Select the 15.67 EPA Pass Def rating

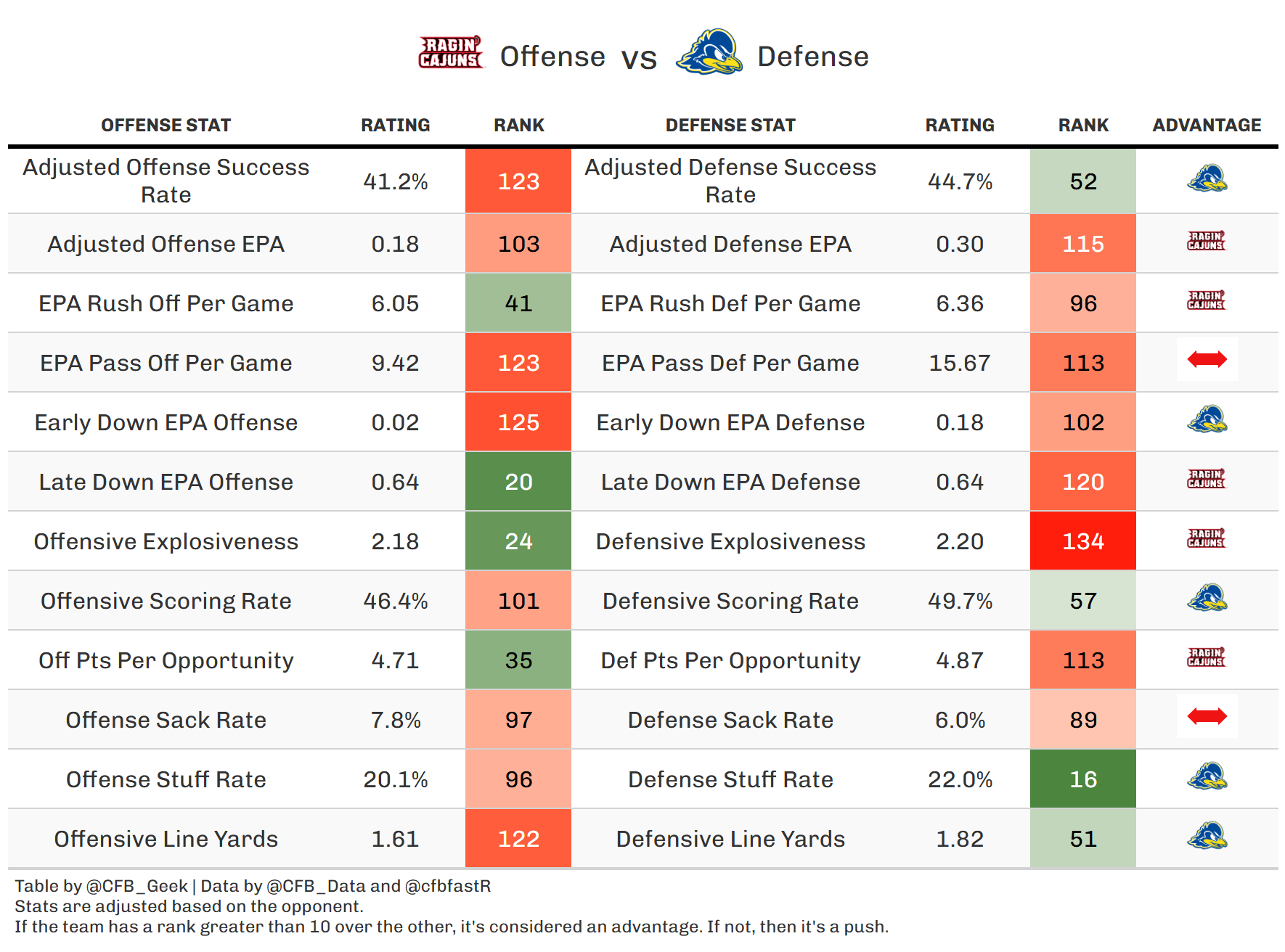click(960, 363)
